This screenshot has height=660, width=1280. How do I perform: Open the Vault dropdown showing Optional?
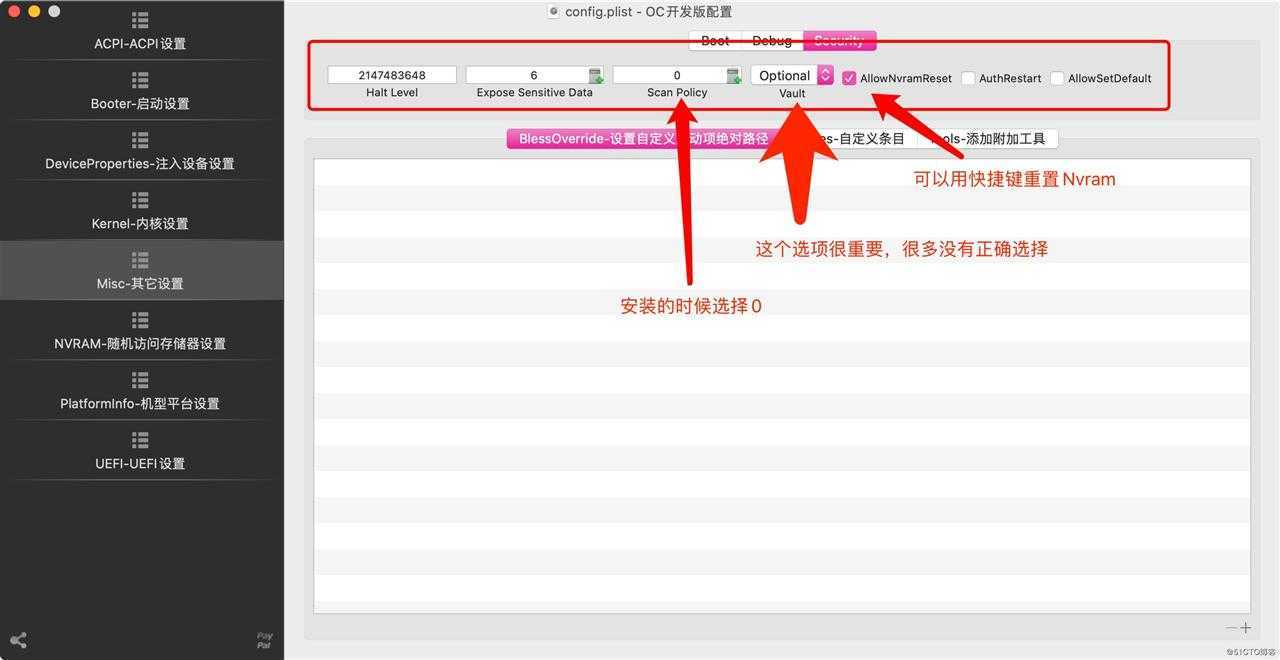[x=792, y=75]
